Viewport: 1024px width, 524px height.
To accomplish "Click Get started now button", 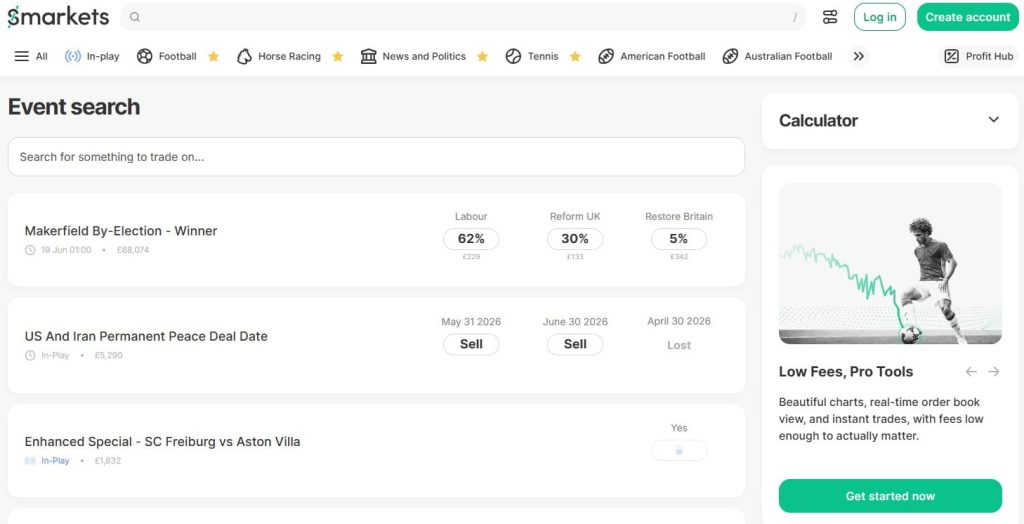I will (x=890, y=496).
